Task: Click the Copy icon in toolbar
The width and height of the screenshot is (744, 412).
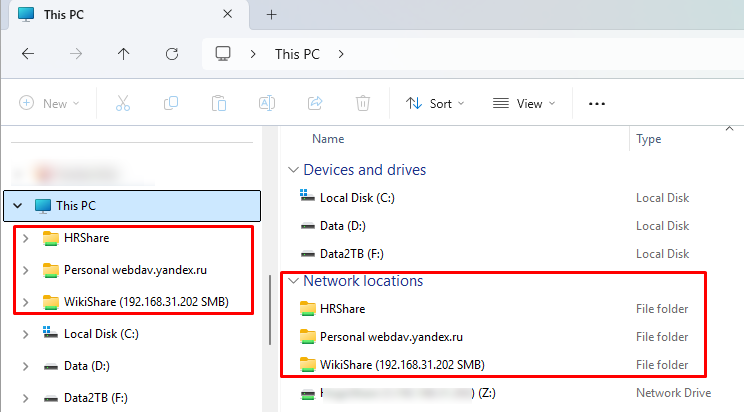Action: click(171, 103)
